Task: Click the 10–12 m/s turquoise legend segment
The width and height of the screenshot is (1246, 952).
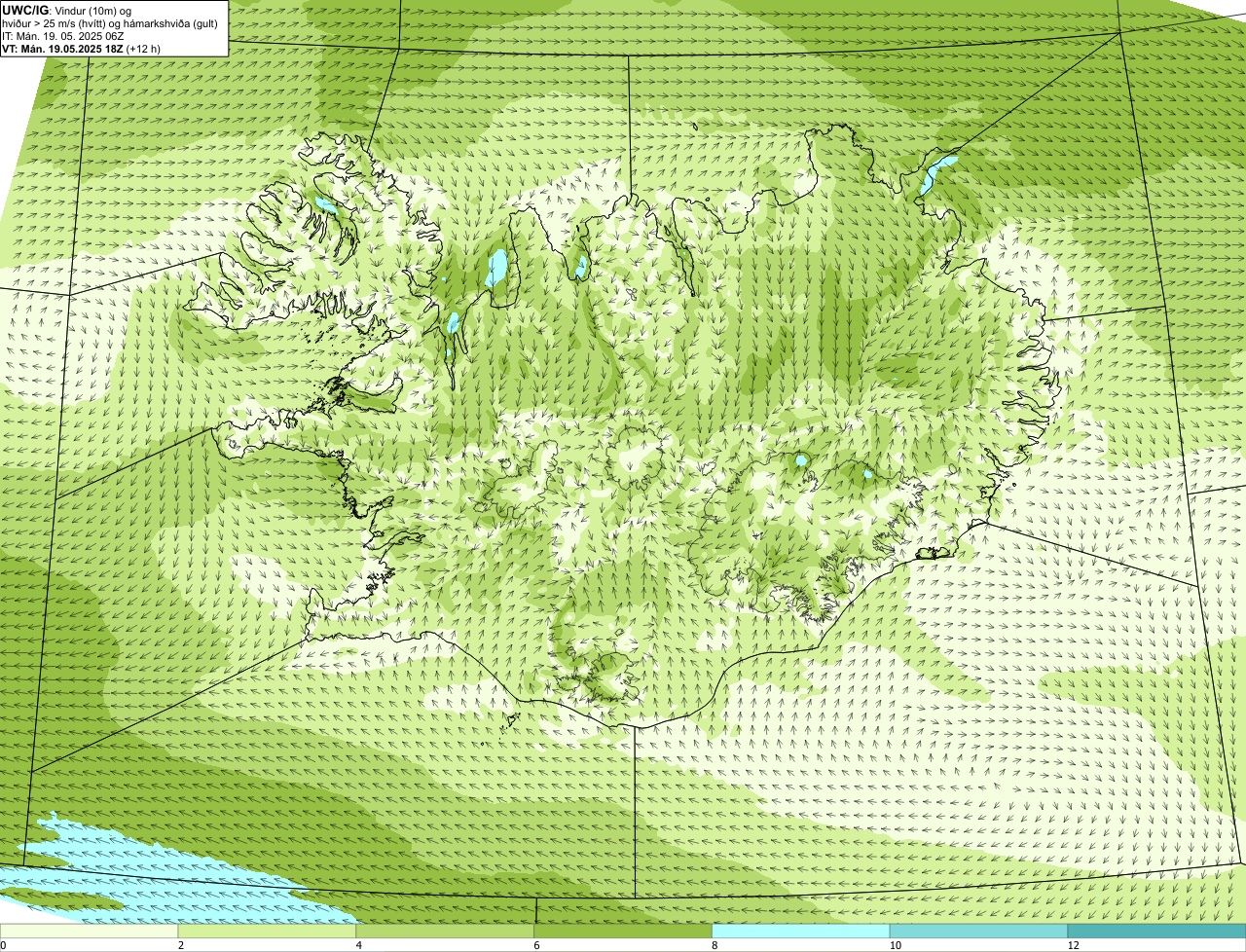Action: pos(978,931)
